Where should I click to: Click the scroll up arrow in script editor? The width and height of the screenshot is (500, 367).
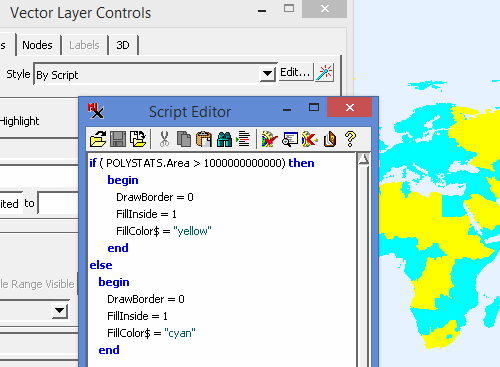pos(363,159)
